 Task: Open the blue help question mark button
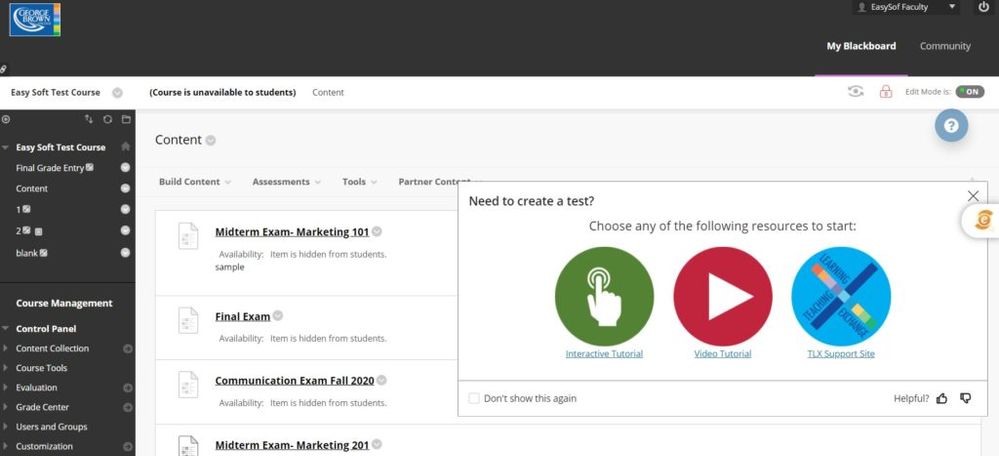[x=951, y=125]
